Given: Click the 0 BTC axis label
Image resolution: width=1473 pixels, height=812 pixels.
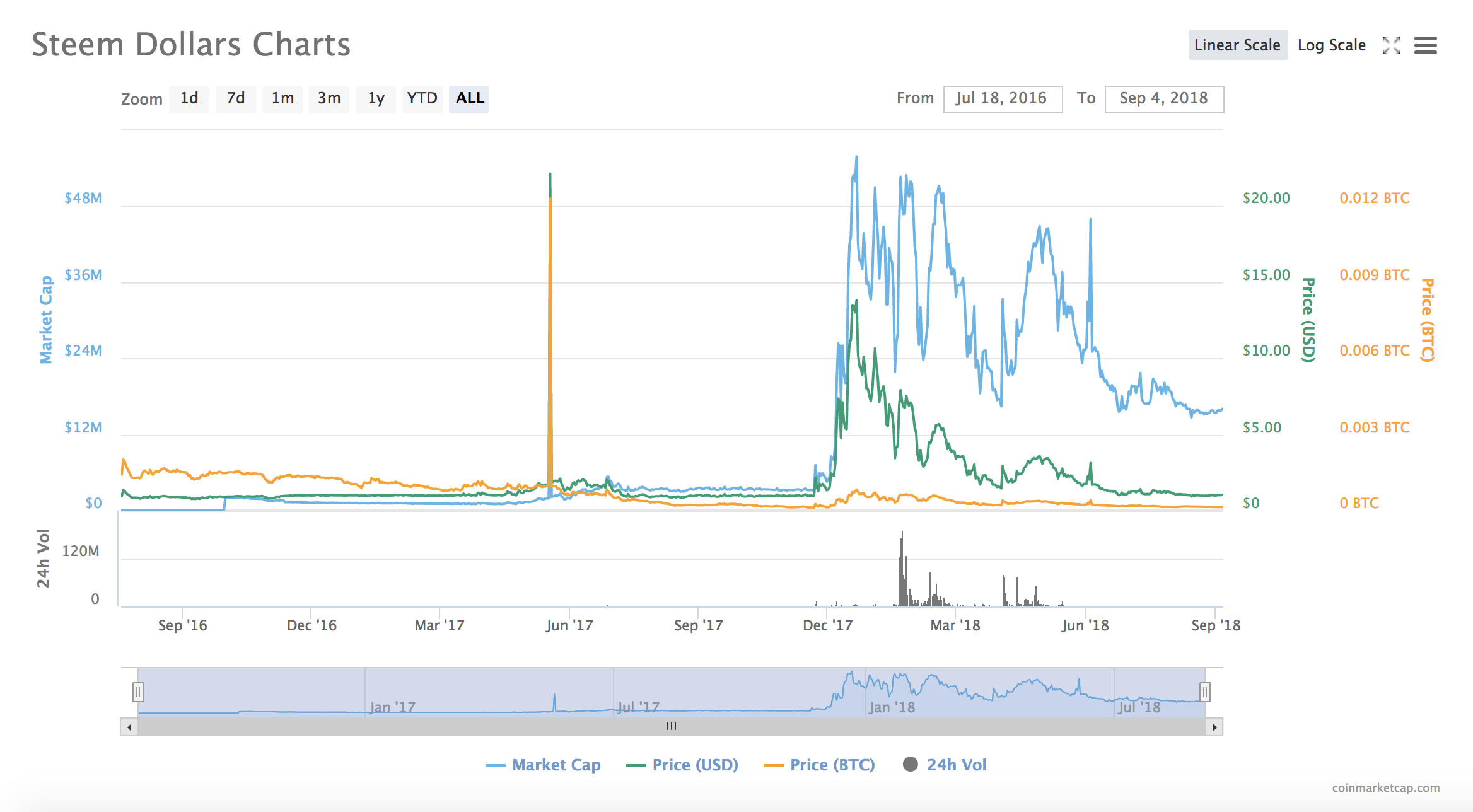Looking at the screenshot, I should point(1359,503).
